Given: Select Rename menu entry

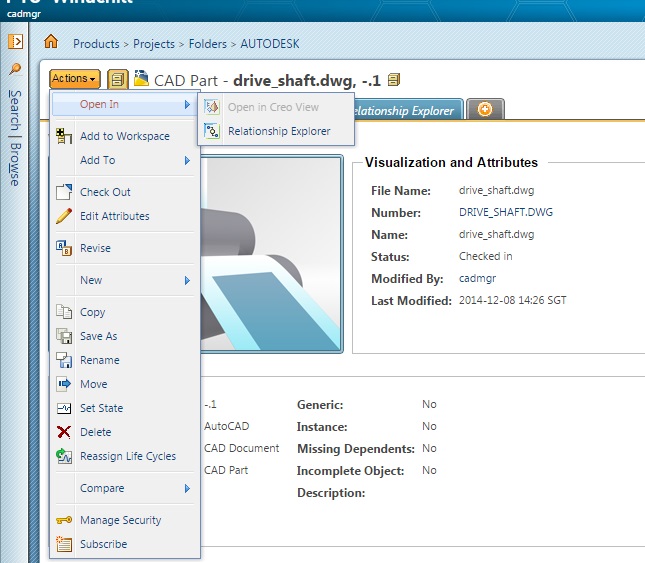Looking at the screenshot, I should 125,360.
